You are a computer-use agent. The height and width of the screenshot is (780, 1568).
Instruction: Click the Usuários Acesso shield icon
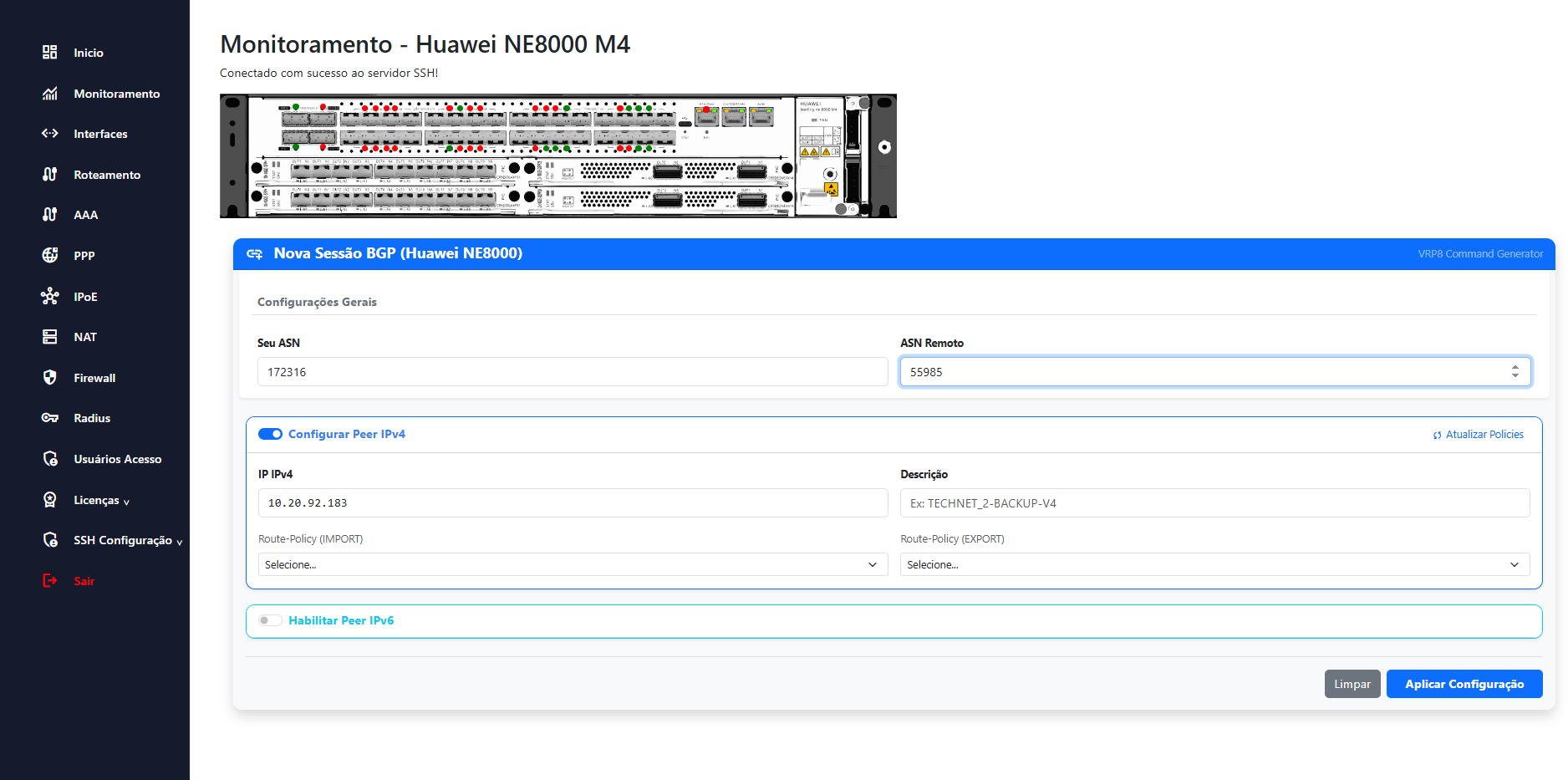50,459
